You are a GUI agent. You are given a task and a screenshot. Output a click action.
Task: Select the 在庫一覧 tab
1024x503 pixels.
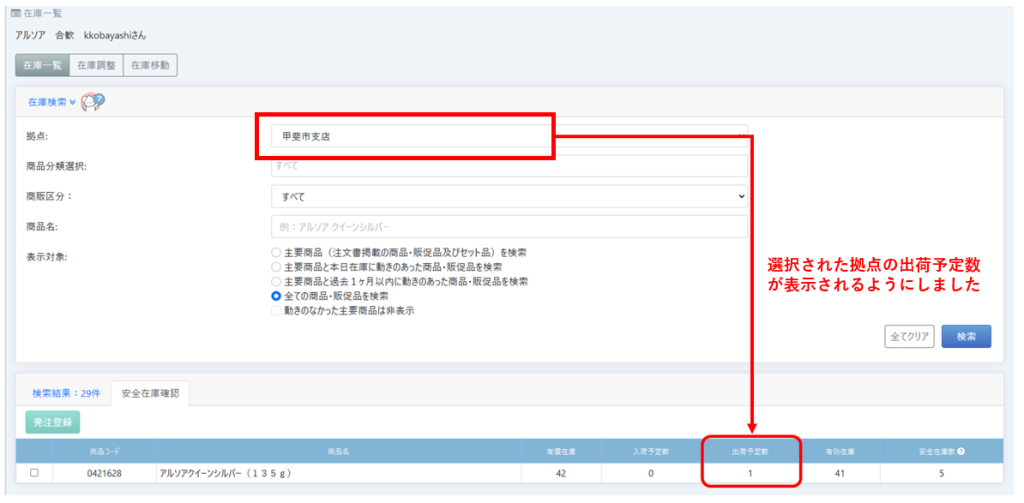pos(42,65)
